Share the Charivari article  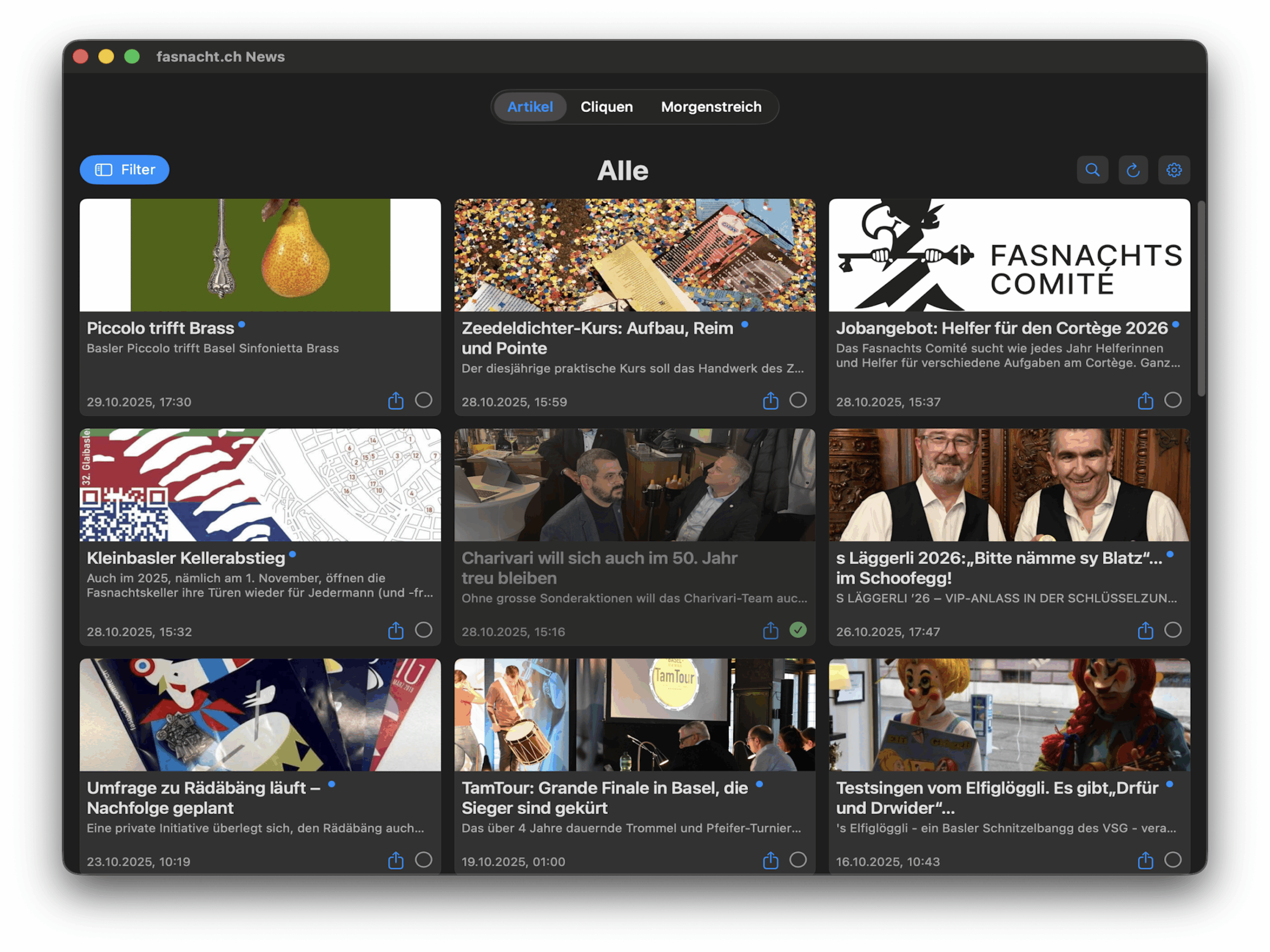coord(770,631)
